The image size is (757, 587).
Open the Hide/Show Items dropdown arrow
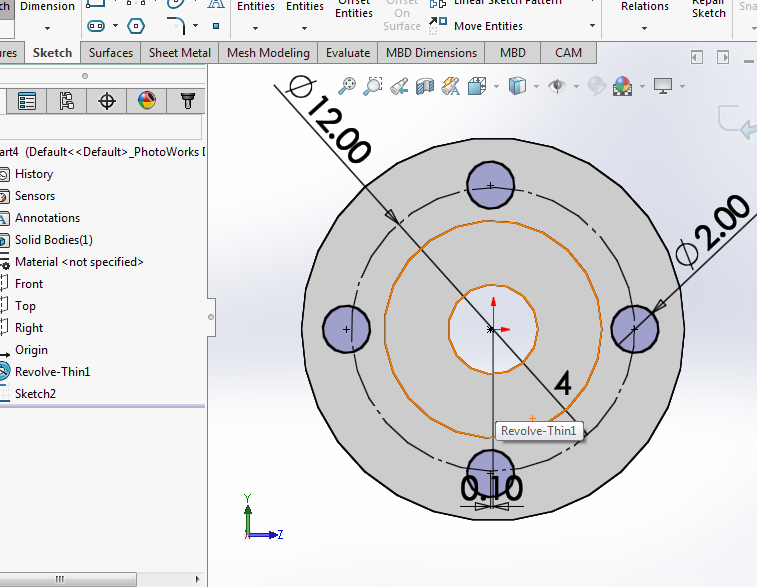click(x=576, y=87)
